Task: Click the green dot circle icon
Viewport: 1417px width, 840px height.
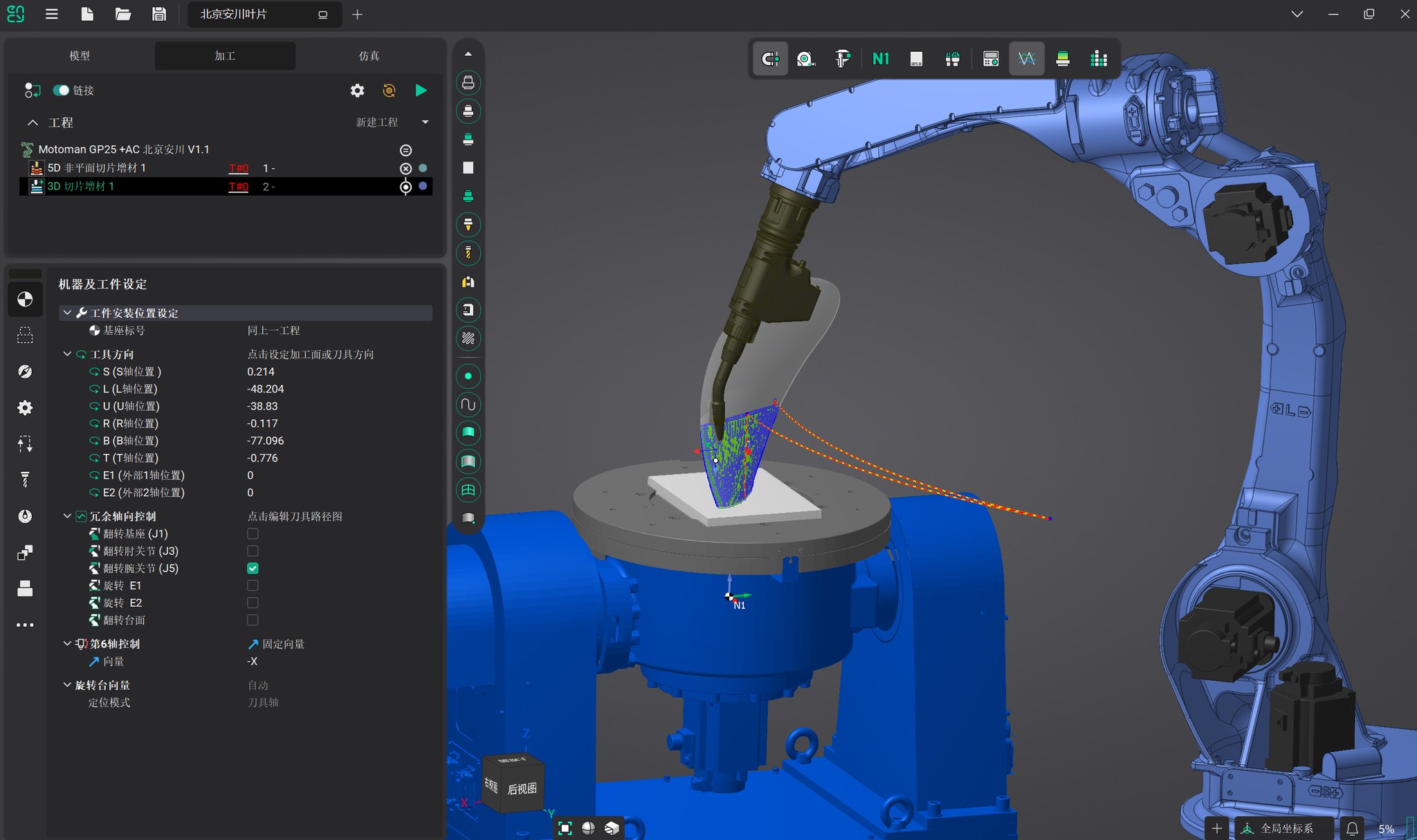Action: pos(468,376)
